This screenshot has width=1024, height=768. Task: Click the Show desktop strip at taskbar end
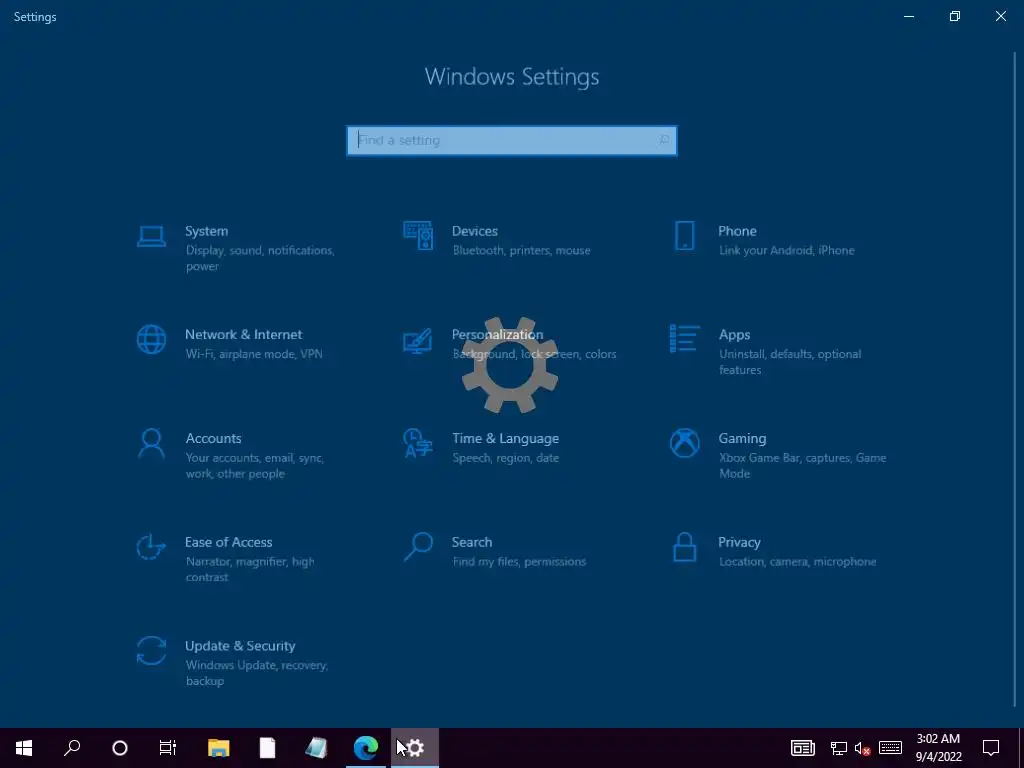1021,748
